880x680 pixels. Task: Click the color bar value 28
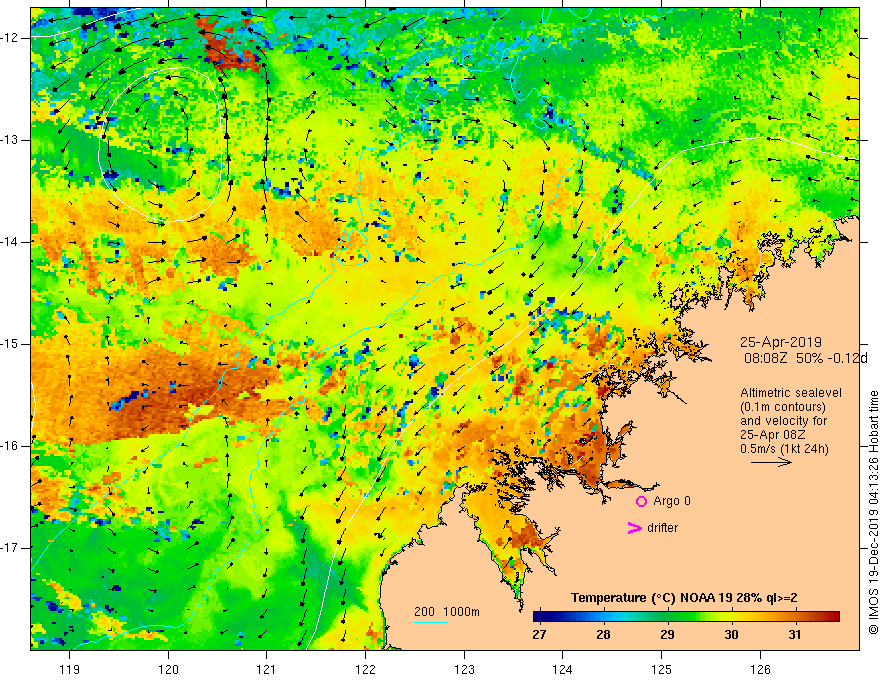603,635
